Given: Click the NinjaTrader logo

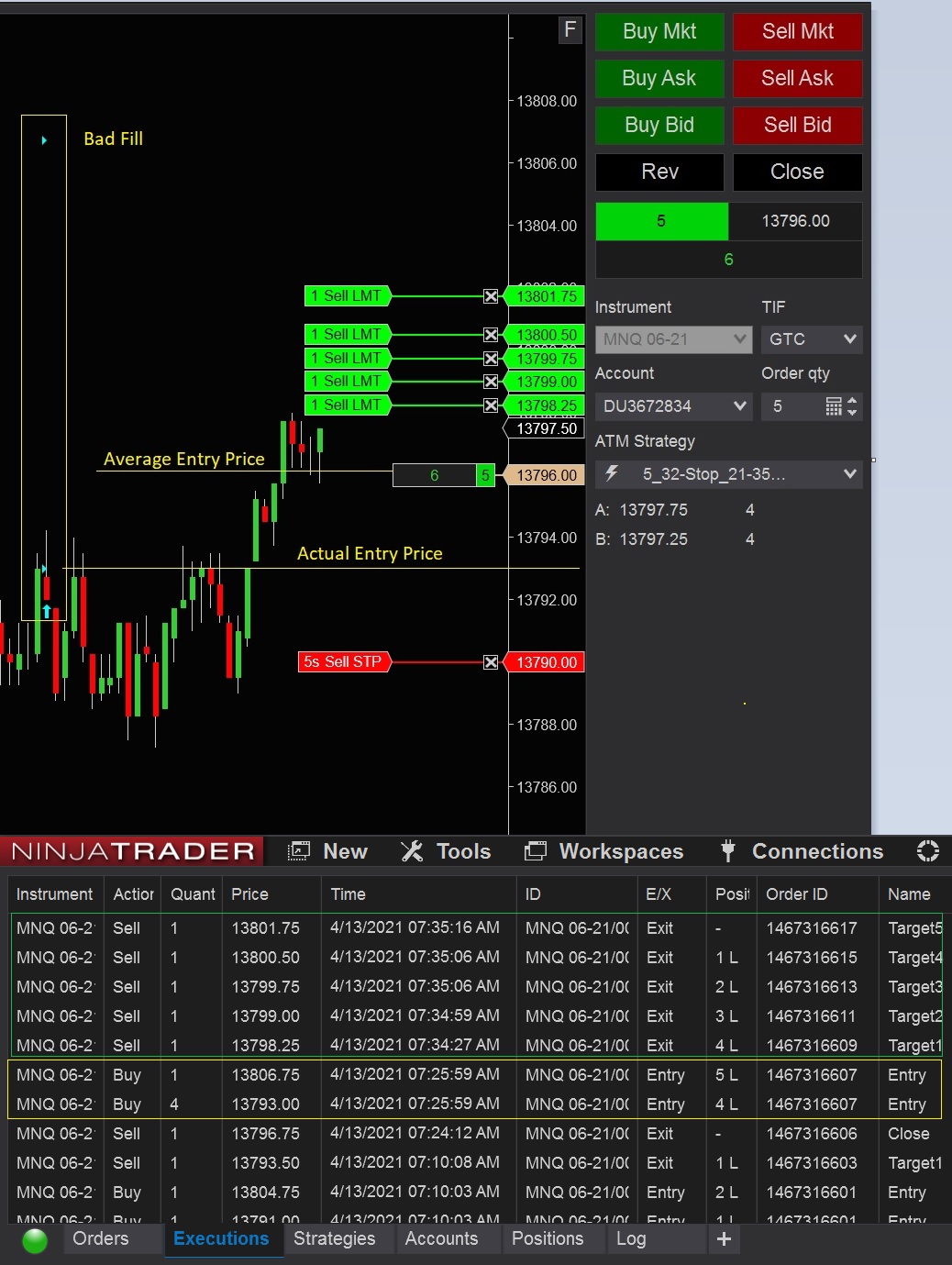Looking at the screenshot, I should 132,851.
